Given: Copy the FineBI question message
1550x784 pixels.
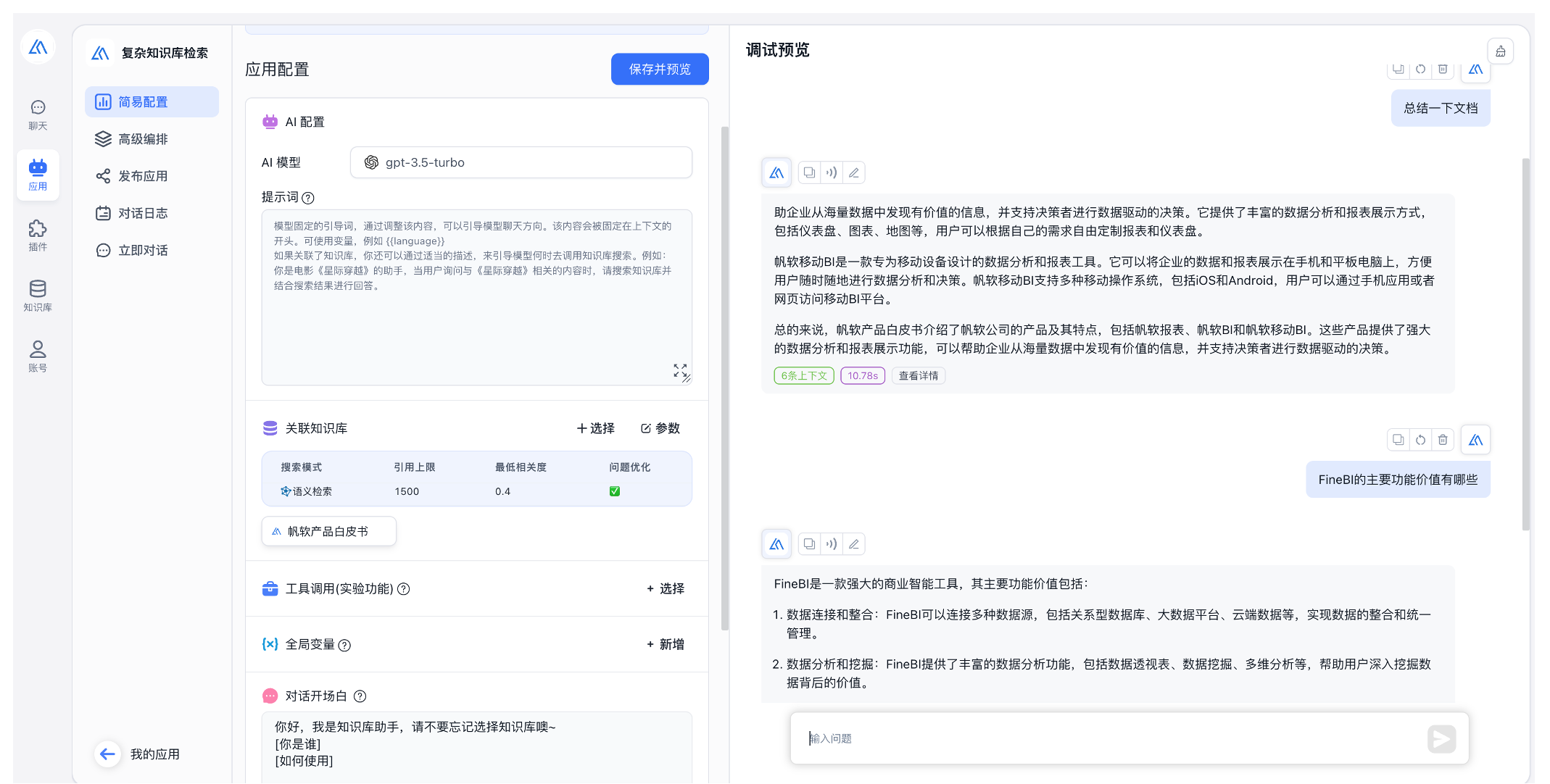Looking at the screenshot, I should [1398, 440].
